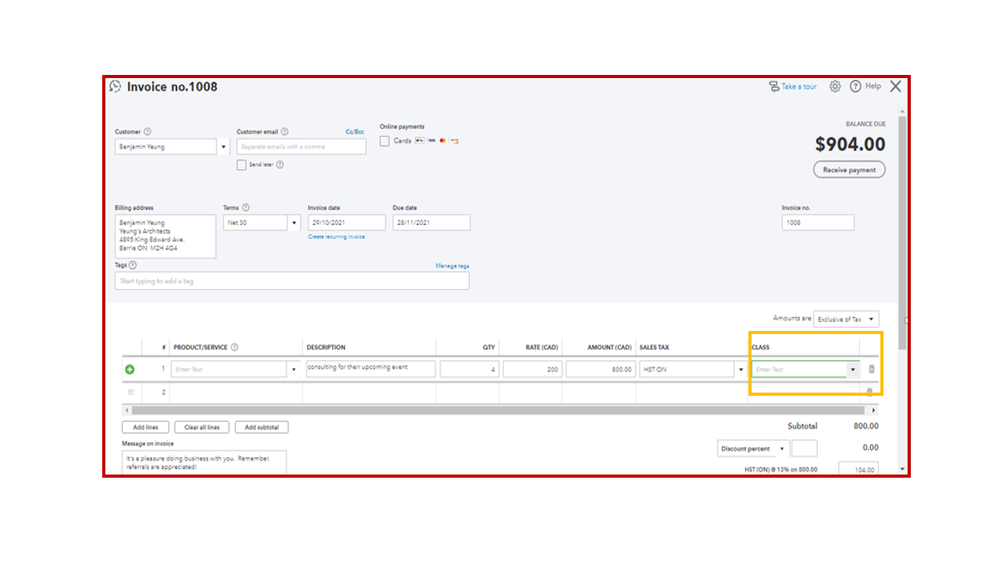This screenshot has height=562, width=999.
Task: Expand the Product/Service dropdown on line 1
Action: click(x=294, y=370)
